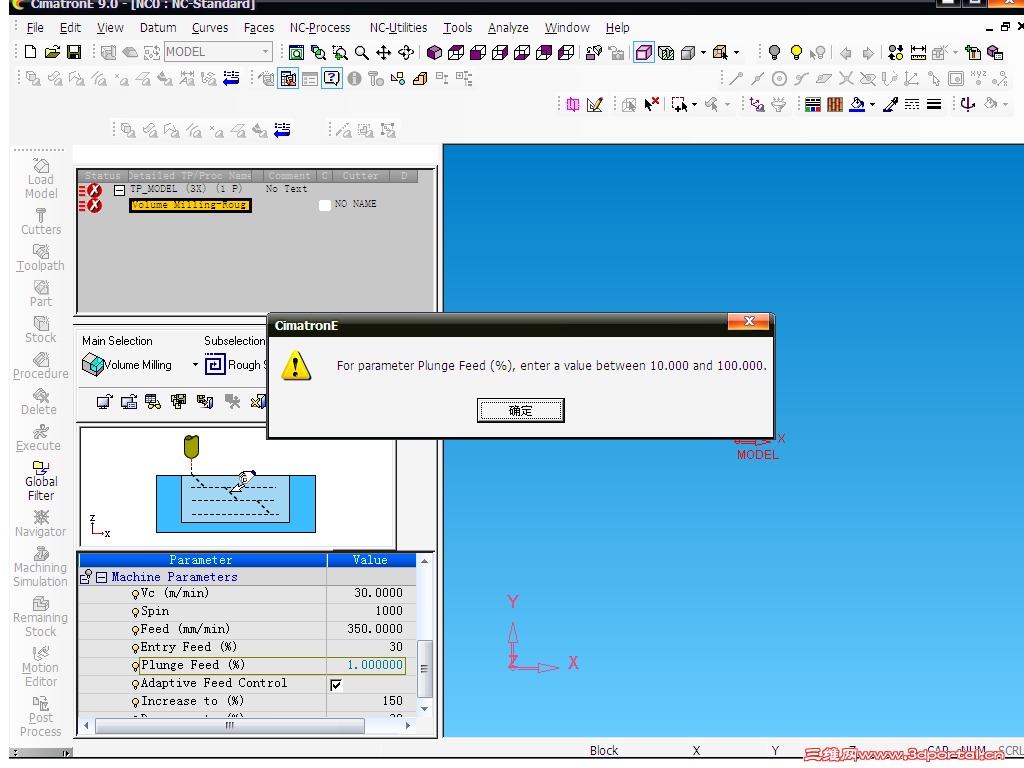Toggle the checkbox beside NO NAME cutter
This screenshot has height=768, width=1024.
(x=325, y=205)
